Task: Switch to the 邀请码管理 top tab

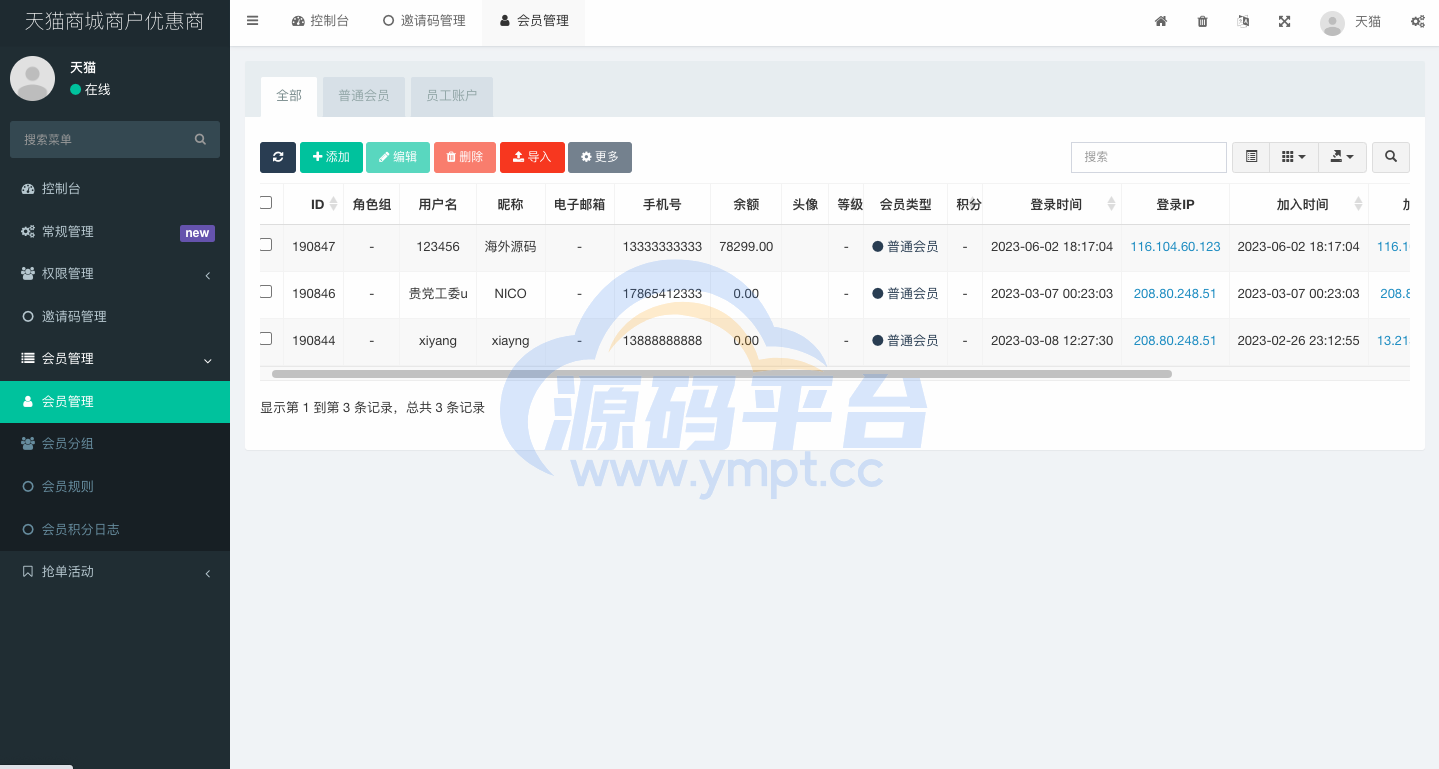Action: (x=424, y=21)
